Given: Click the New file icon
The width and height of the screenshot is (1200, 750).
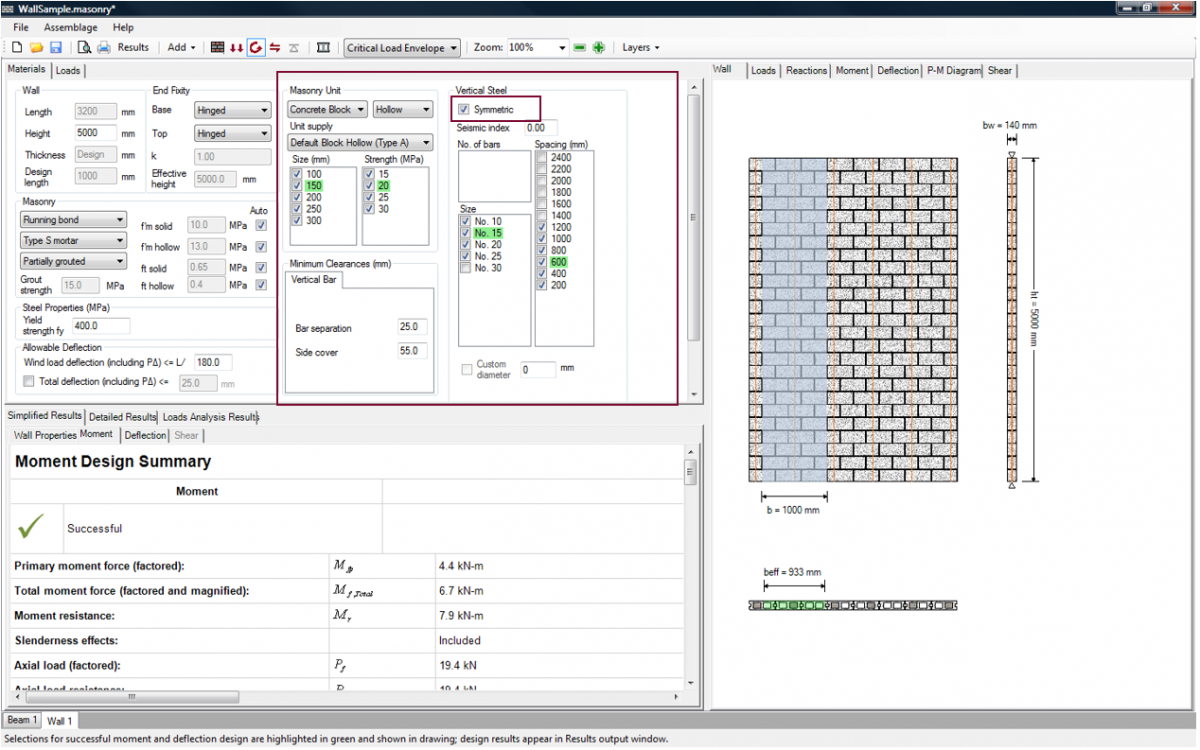Looking at the screenshot, I should point(17,47).
